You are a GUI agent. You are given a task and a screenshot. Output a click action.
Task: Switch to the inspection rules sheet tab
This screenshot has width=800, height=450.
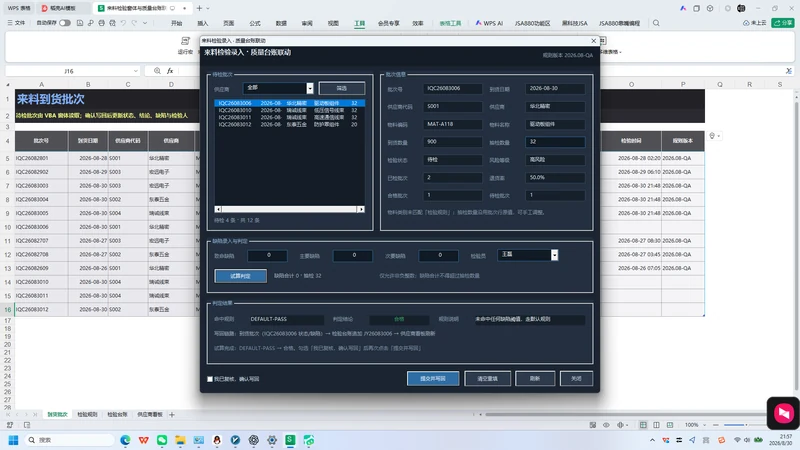click(x=87, y=415)
